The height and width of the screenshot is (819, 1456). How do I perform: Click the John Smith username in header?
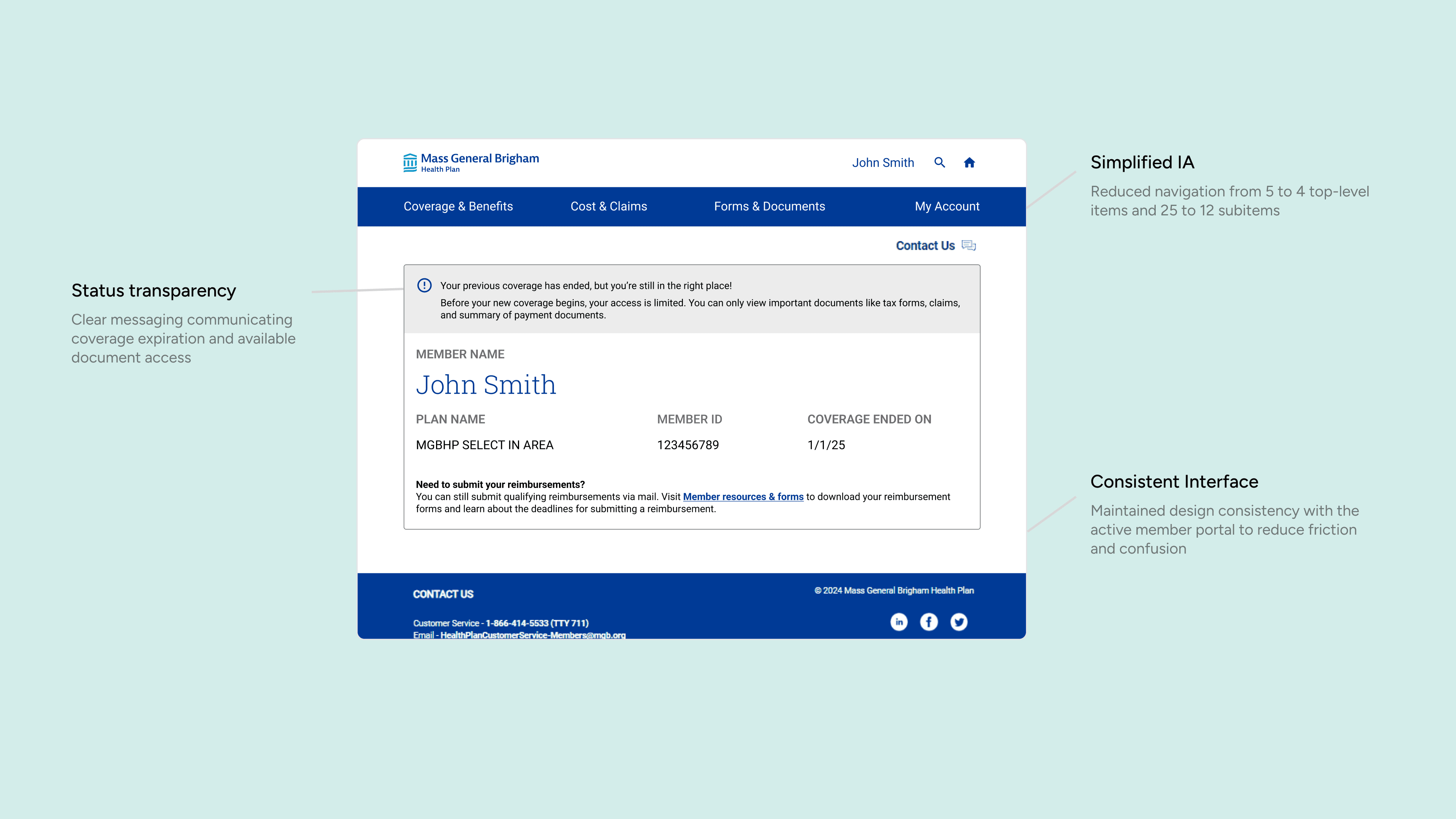pyautogui.click(x=883, y=163)
